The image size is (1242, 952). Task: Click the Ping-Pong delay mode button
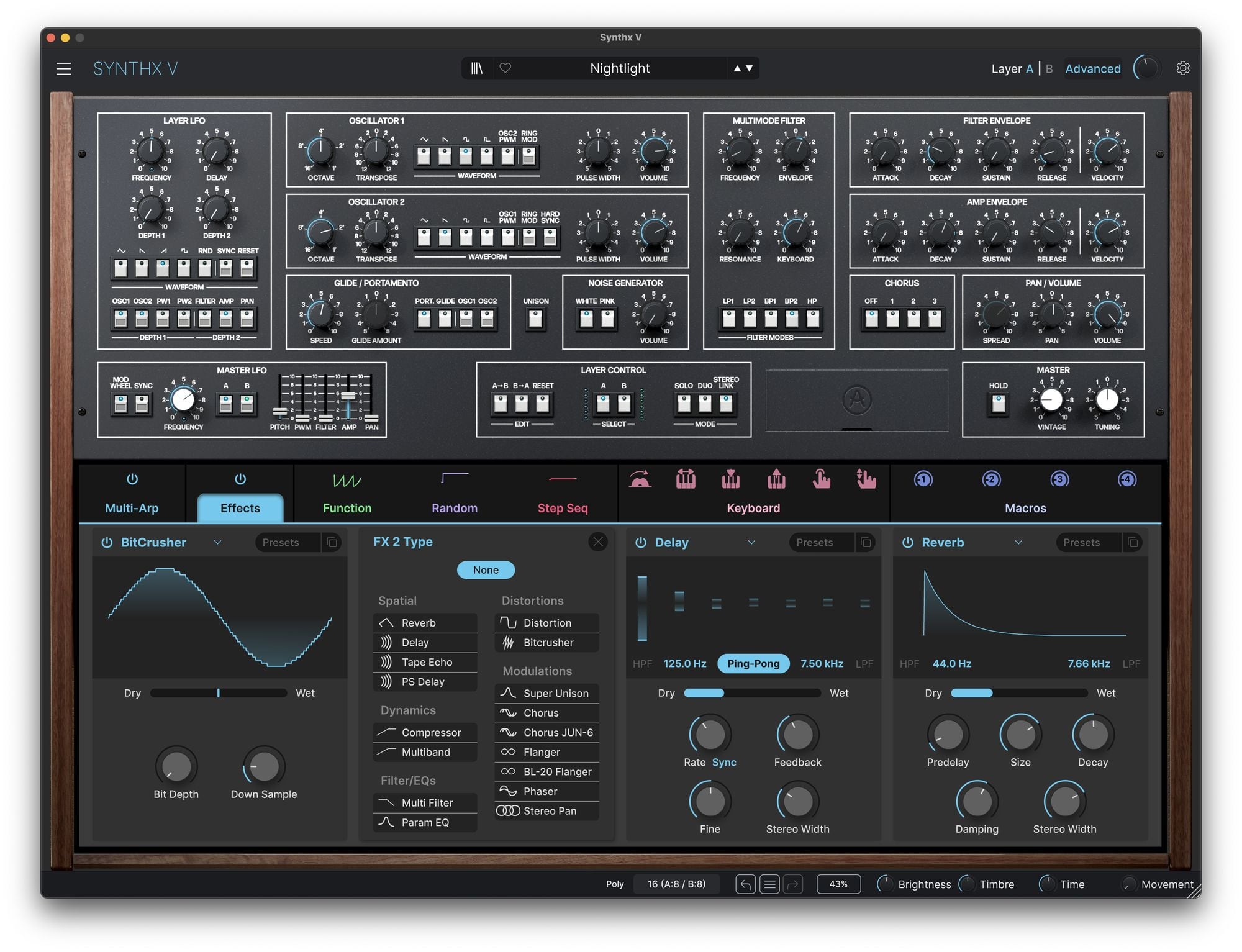pyautogui.click(x=753, y=663)
